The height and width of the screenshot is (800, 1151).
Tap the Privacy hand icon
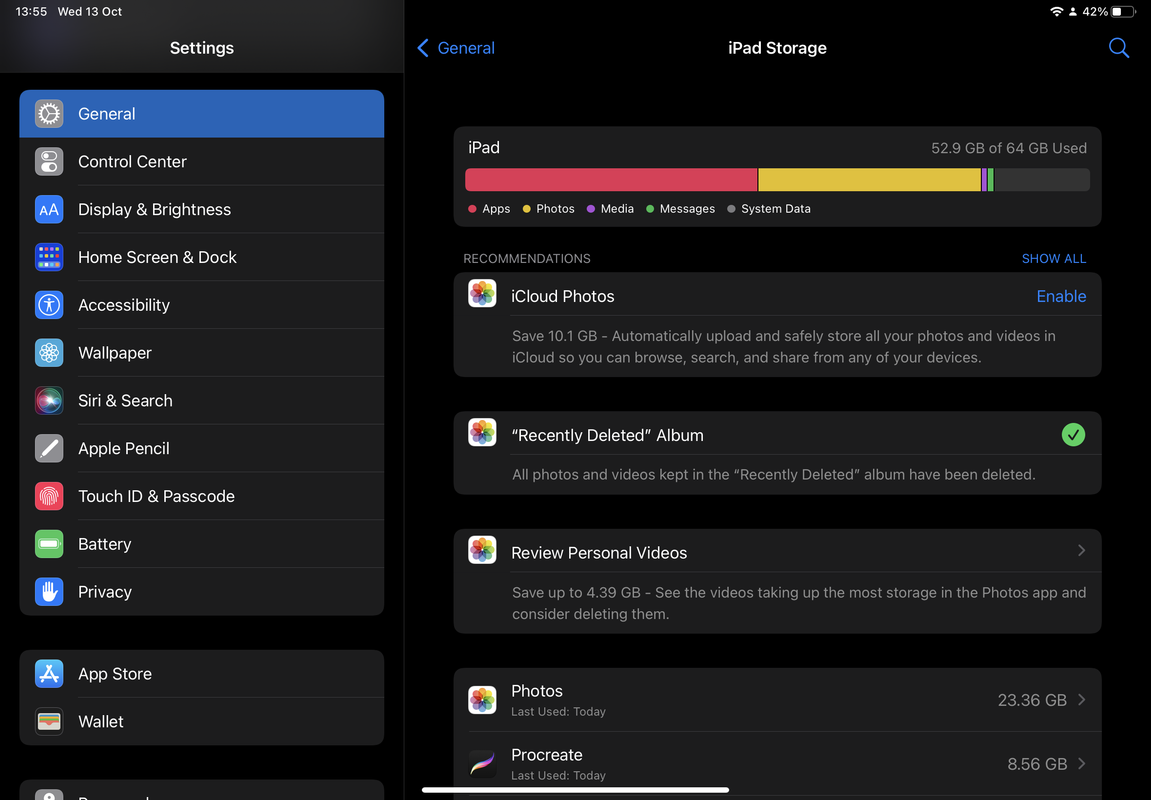coord(49,592)
